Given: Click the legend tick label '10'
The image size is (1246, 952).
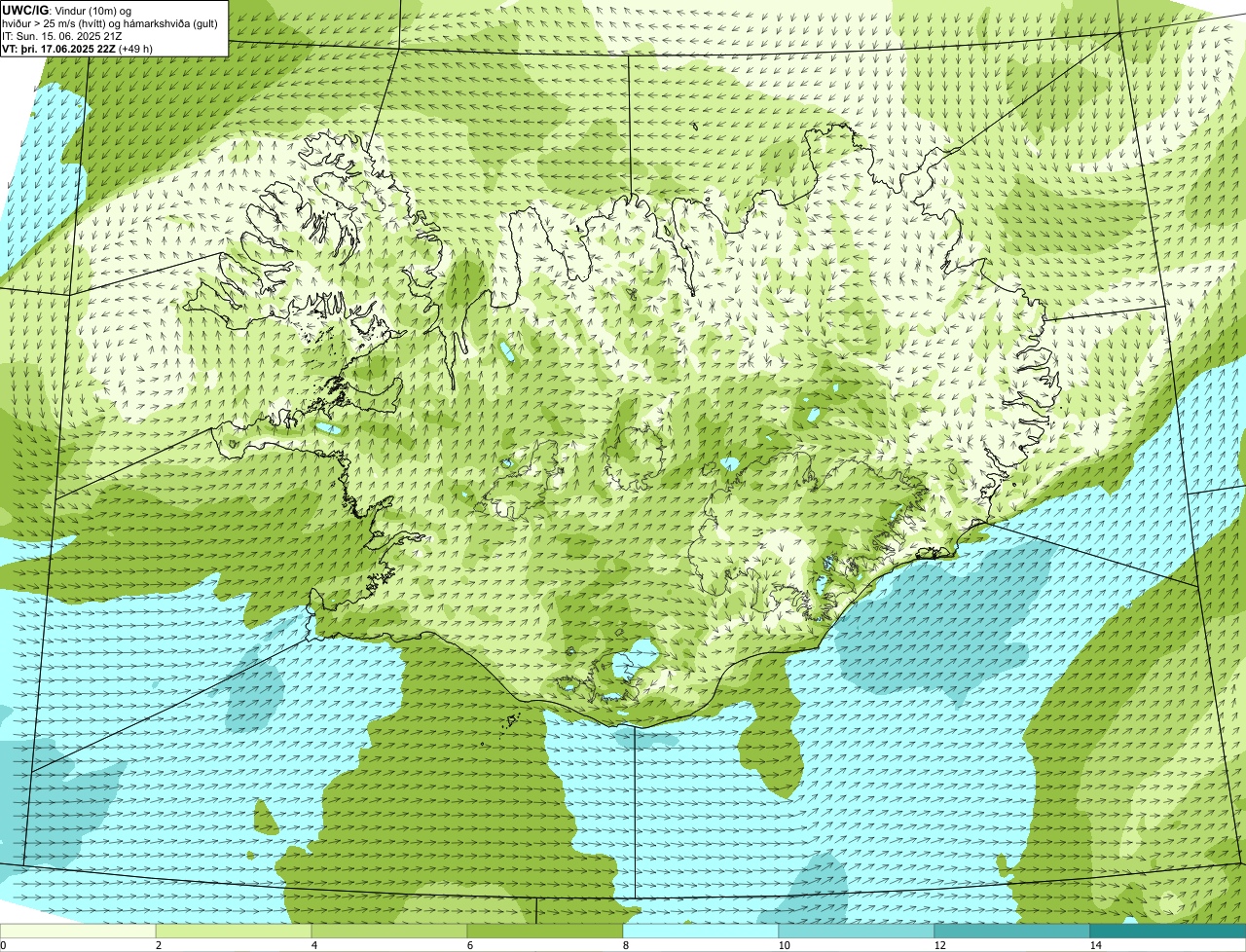Looking at the screenshot, I should pos(784,945).
